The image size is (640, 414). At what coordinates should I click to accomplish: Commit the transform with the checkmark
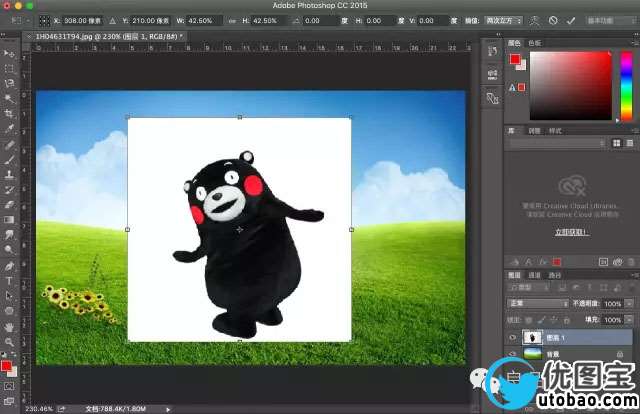571,20
